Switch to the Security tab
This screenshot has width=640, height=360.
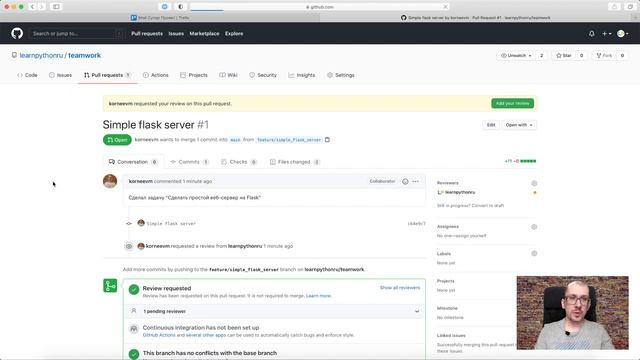coord(263,75)
